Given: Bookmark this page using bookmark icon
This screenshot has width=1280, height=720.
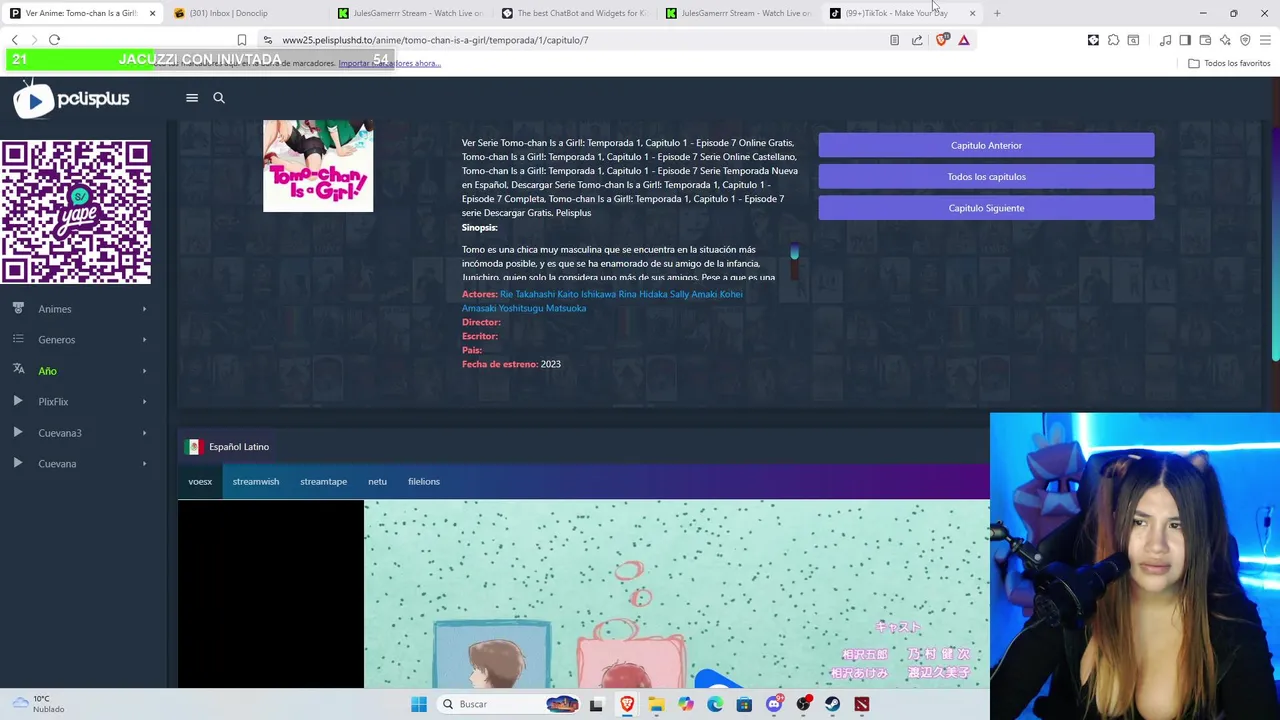Looking at the screenshot, I should 241,40.
